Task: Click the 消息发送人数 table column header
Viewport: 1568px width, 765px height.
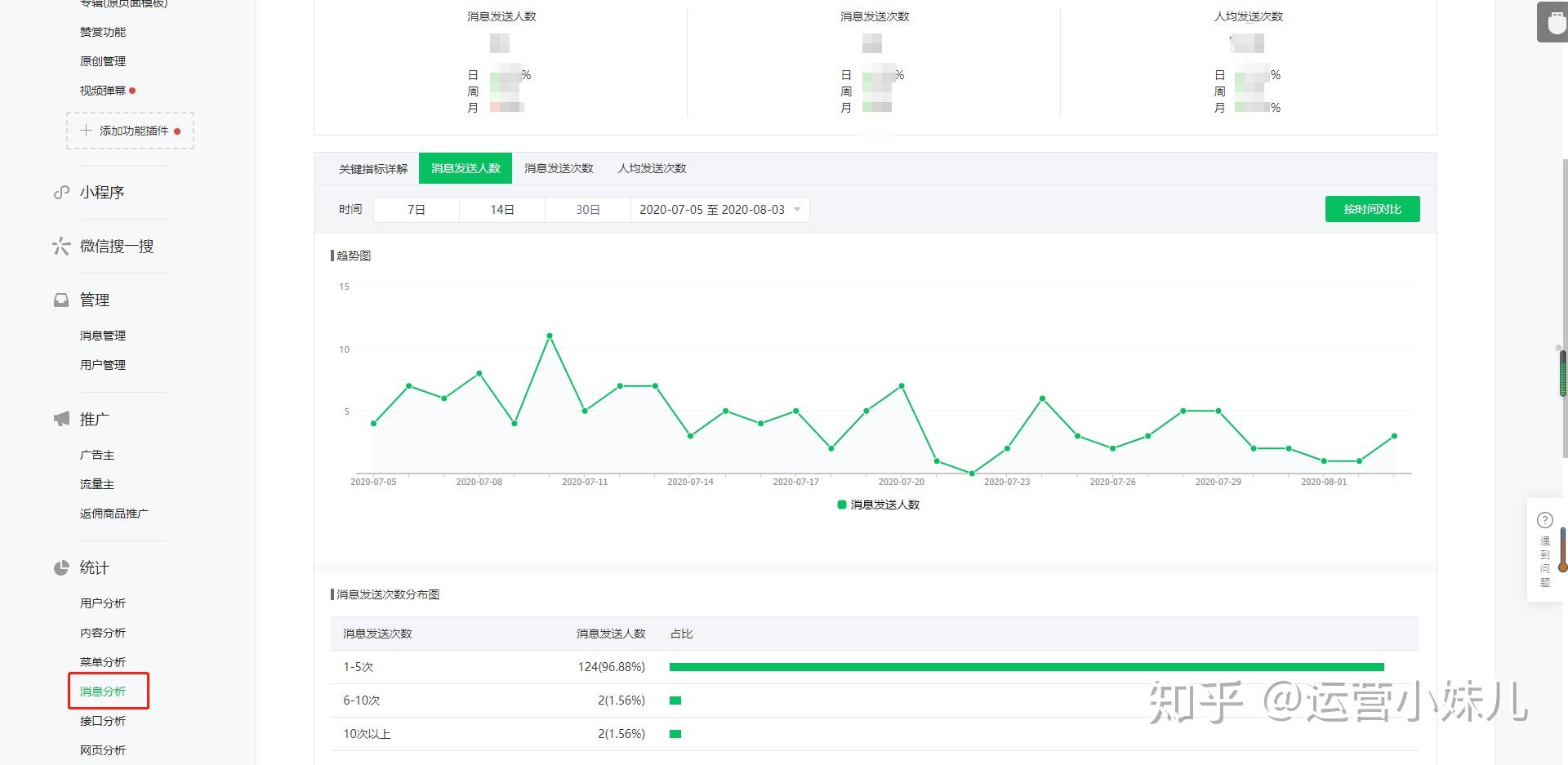Action: [x=611, y=634]
